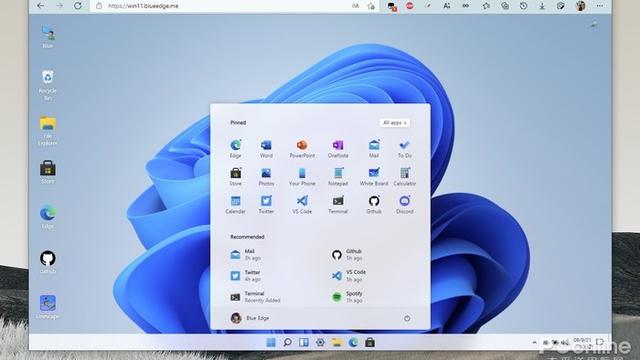
Task: Open Microsoft Store from the taskbar
Action: (x=370, y=342)
